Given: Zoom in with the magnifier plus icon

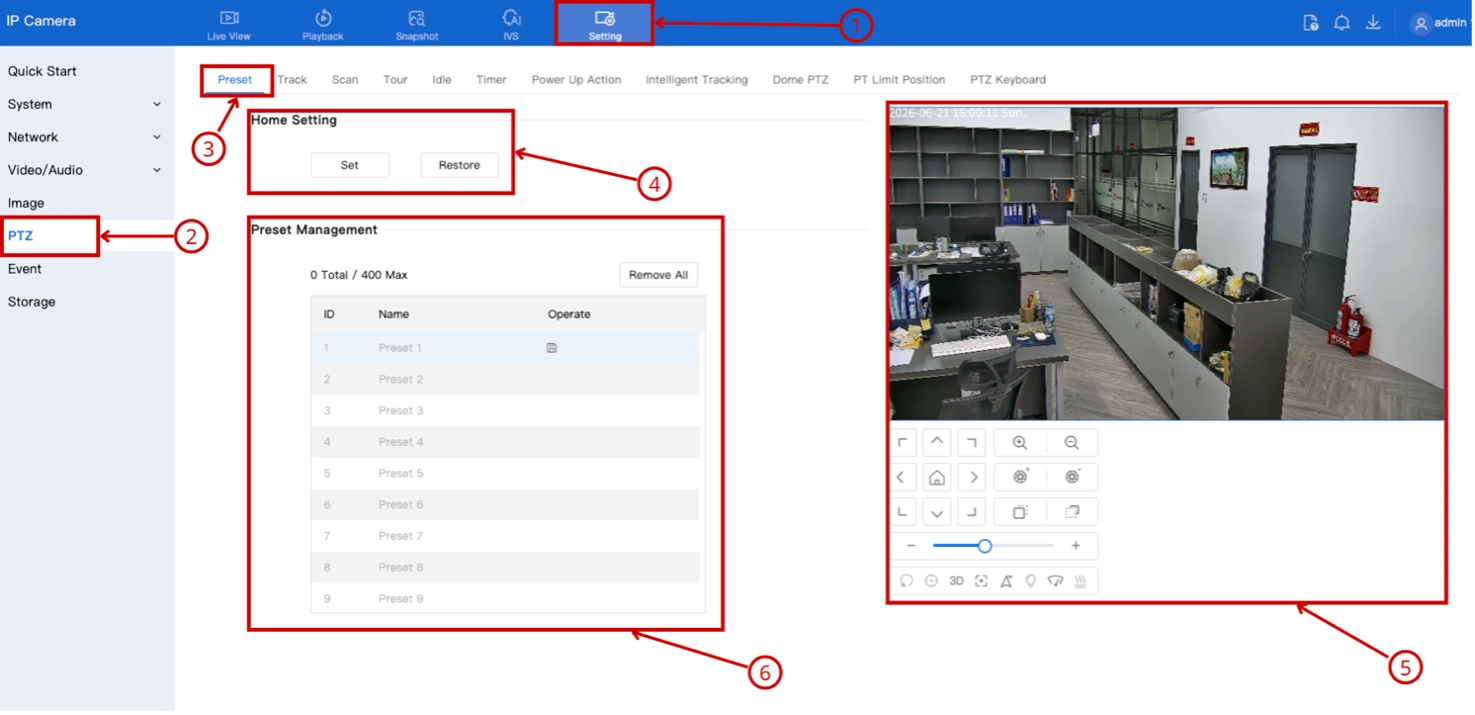Looking at the screenshot, I should pos(1020,442).
